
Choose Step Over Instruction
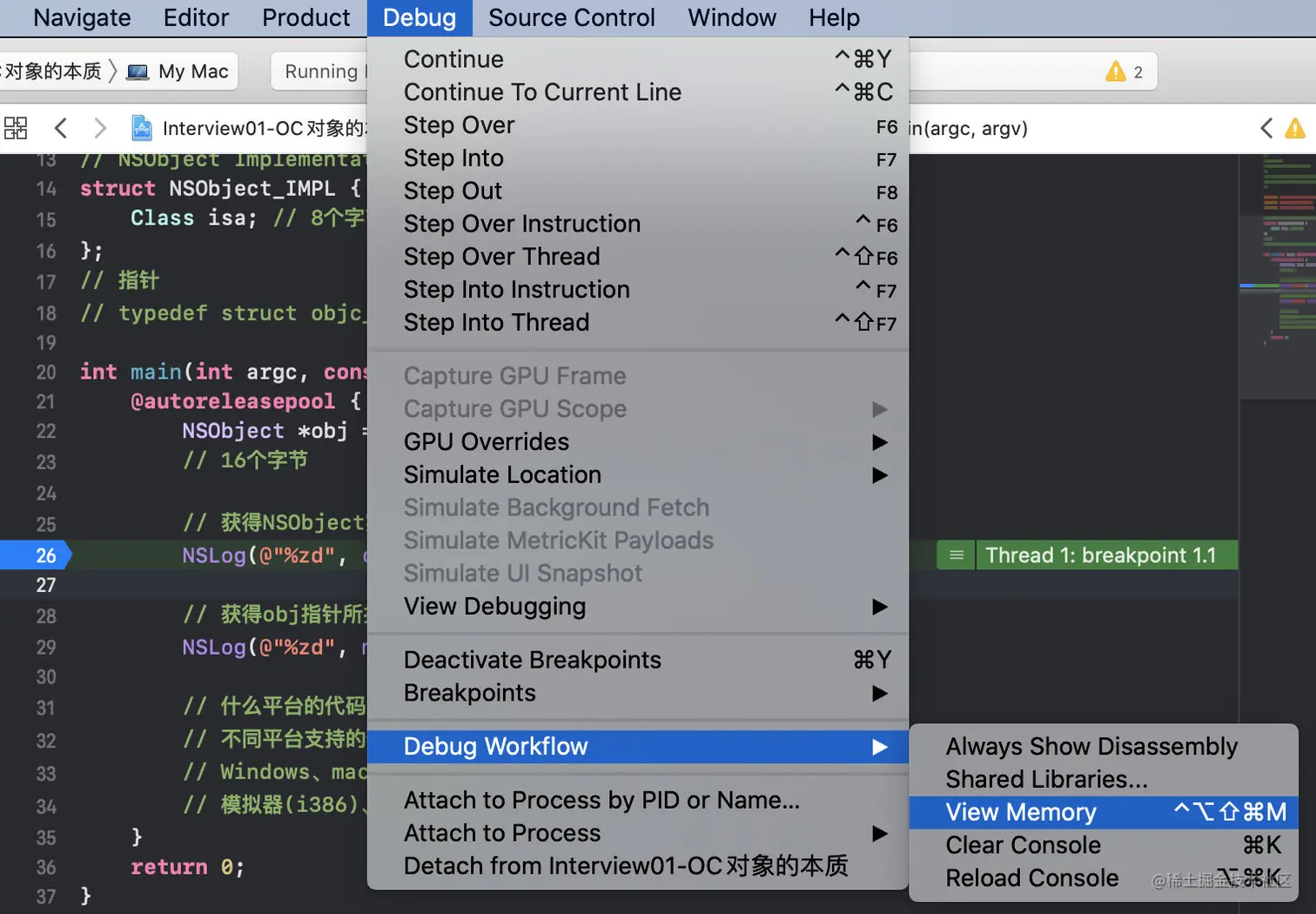pyautogui.click(x=638, y=224)
